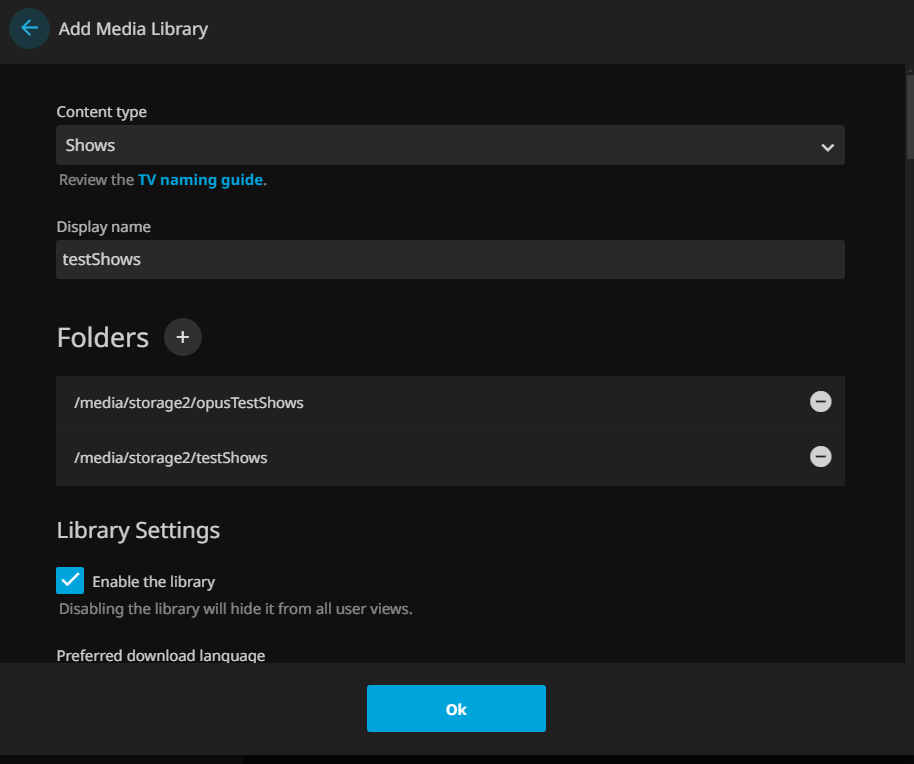Viewport: 914px width, 764px height.
Task: Select the /media/storage2/opusTestShows folder path
Action: (x=188, y=403)
